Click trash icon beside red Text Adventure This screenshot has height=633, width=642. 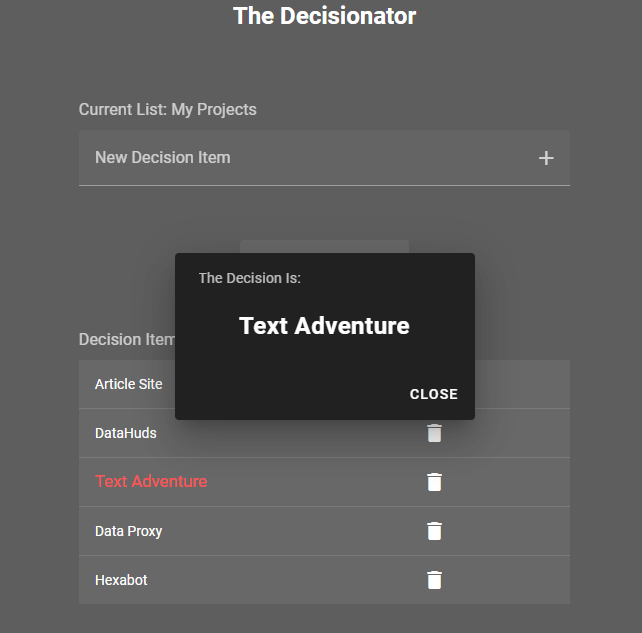pos(434,482)
